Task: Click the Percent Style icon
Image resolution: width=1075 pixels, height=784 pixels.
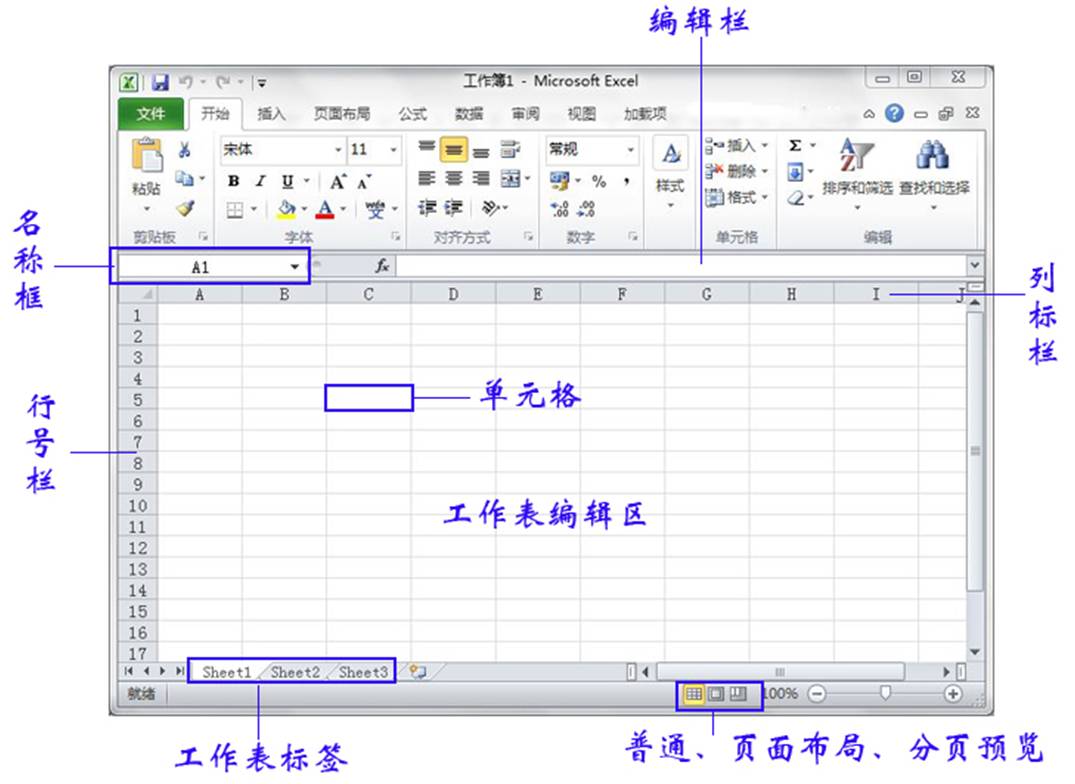Action: 599,181
